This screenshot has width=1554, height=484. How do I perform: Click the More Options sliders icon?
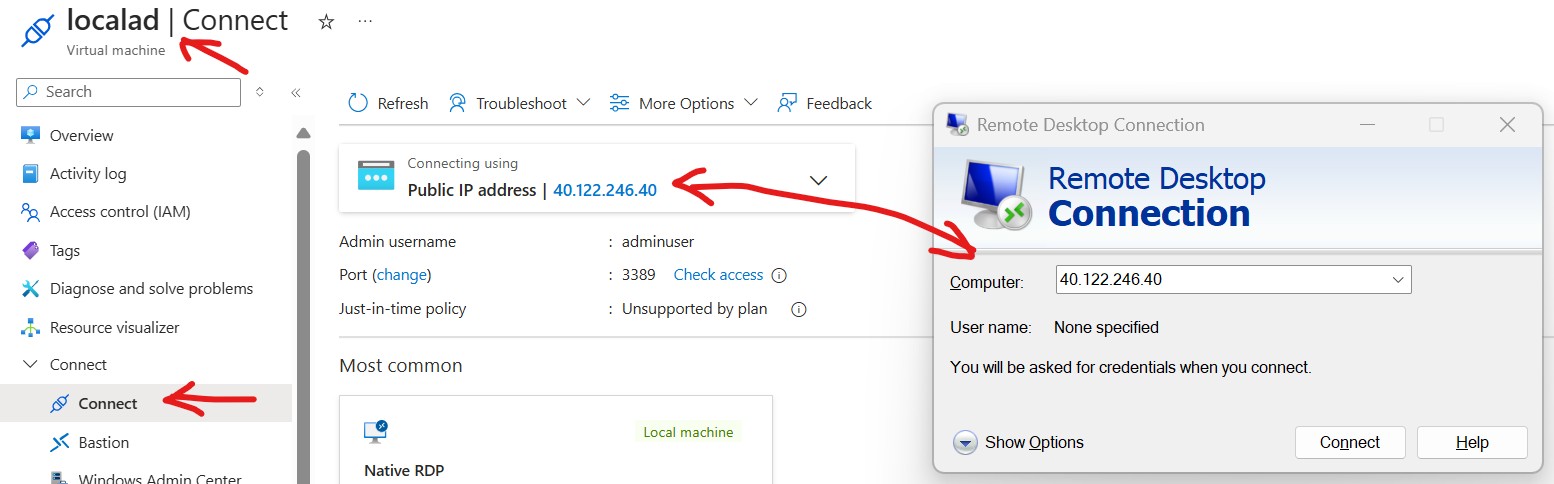(619, 103)
